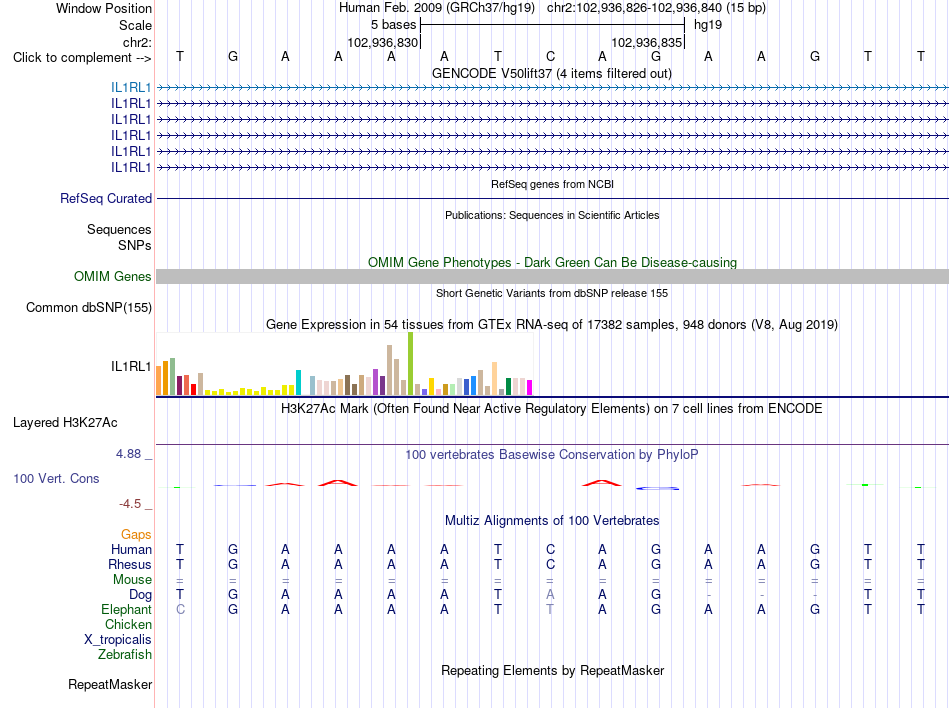Click the Window Position label
Screen dimensions: 950x708
[x=104, y=8]
